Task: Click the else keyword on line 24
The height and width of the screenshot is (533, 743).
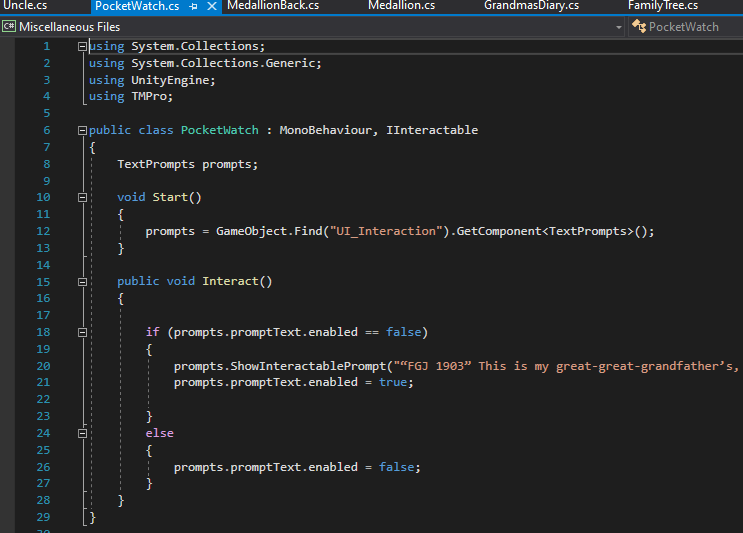Action: [160, 434]
